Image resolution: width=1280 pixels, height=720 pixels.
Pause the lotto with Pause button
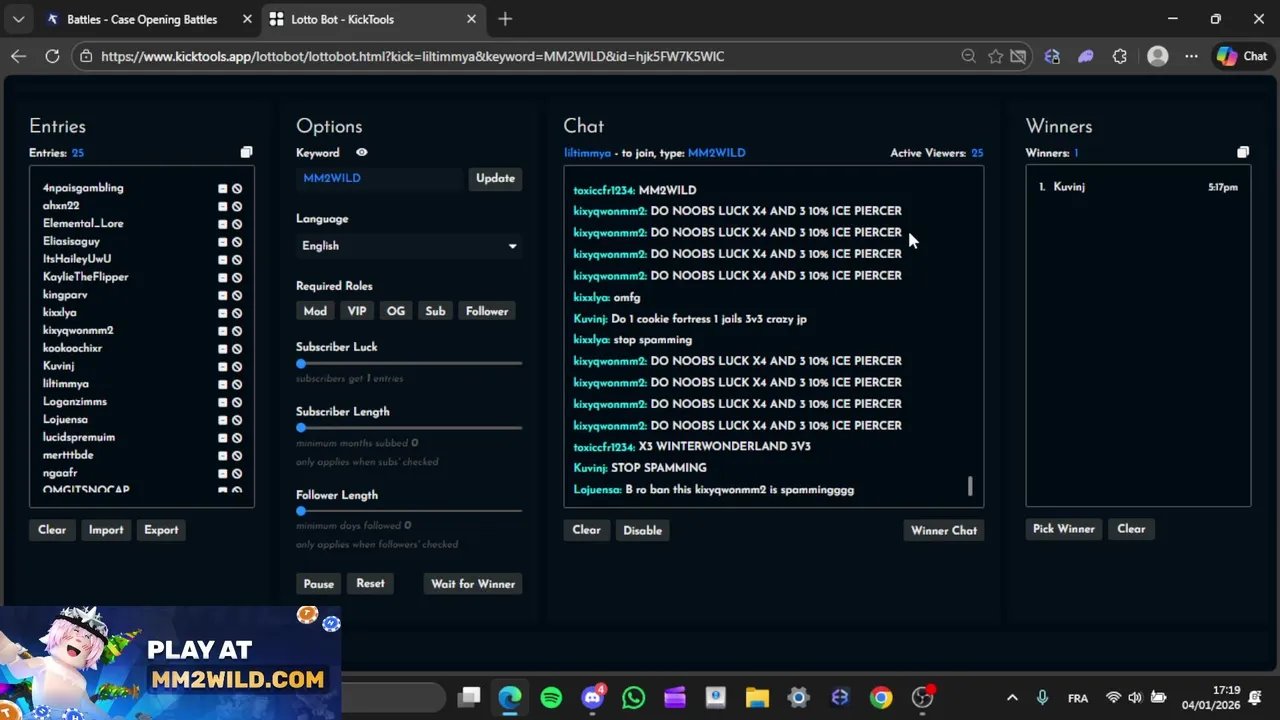[x=319, y=584]
